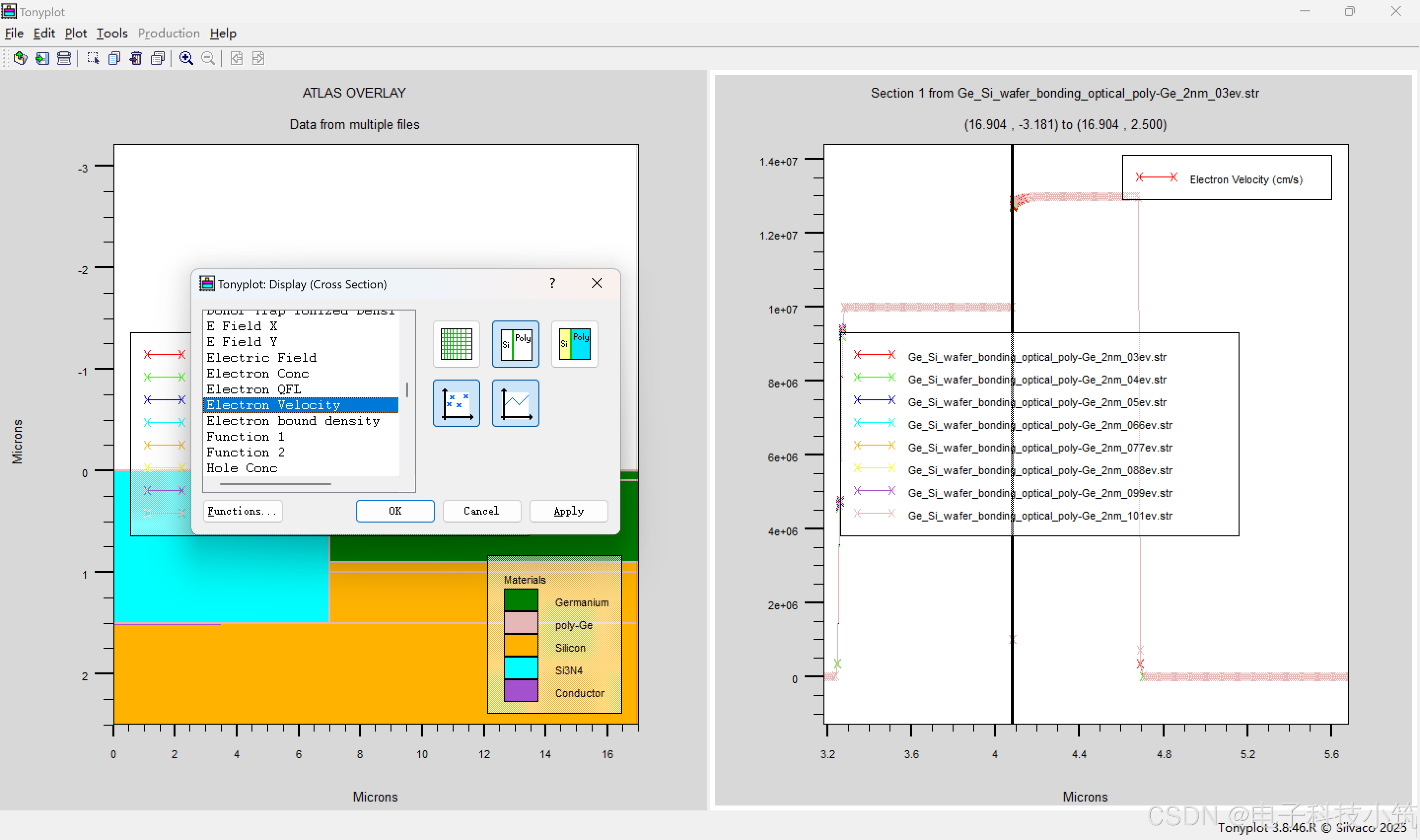Click the load file toolbar icon
This screenshot has height=840, width=1420.
pos(20,58)
